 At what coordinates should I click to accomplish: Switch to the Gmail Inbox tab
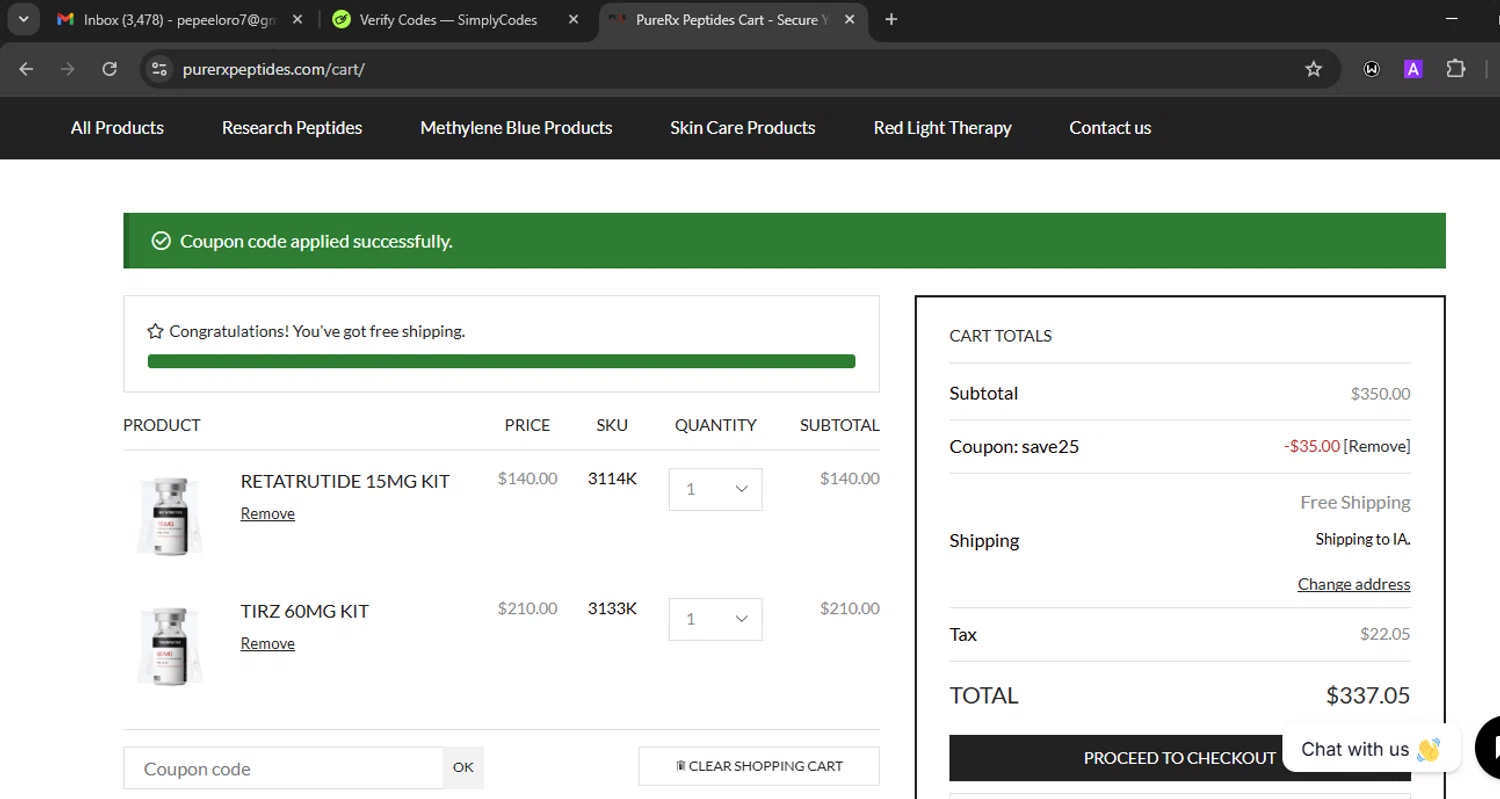coord(180,20)
